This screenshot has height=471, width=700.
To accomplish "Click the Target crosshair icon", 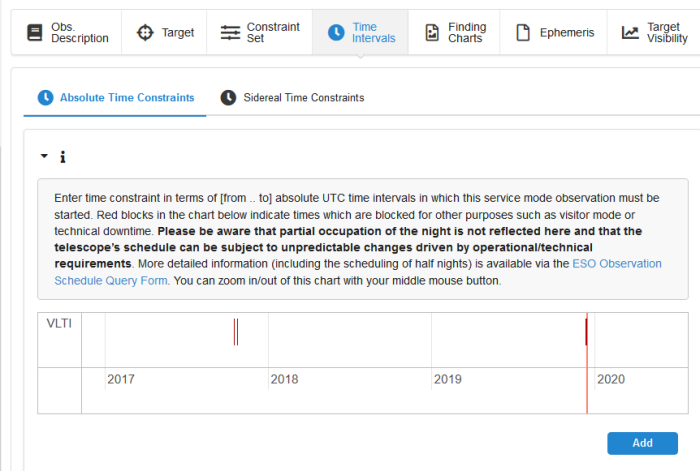I will click(145, 33).
